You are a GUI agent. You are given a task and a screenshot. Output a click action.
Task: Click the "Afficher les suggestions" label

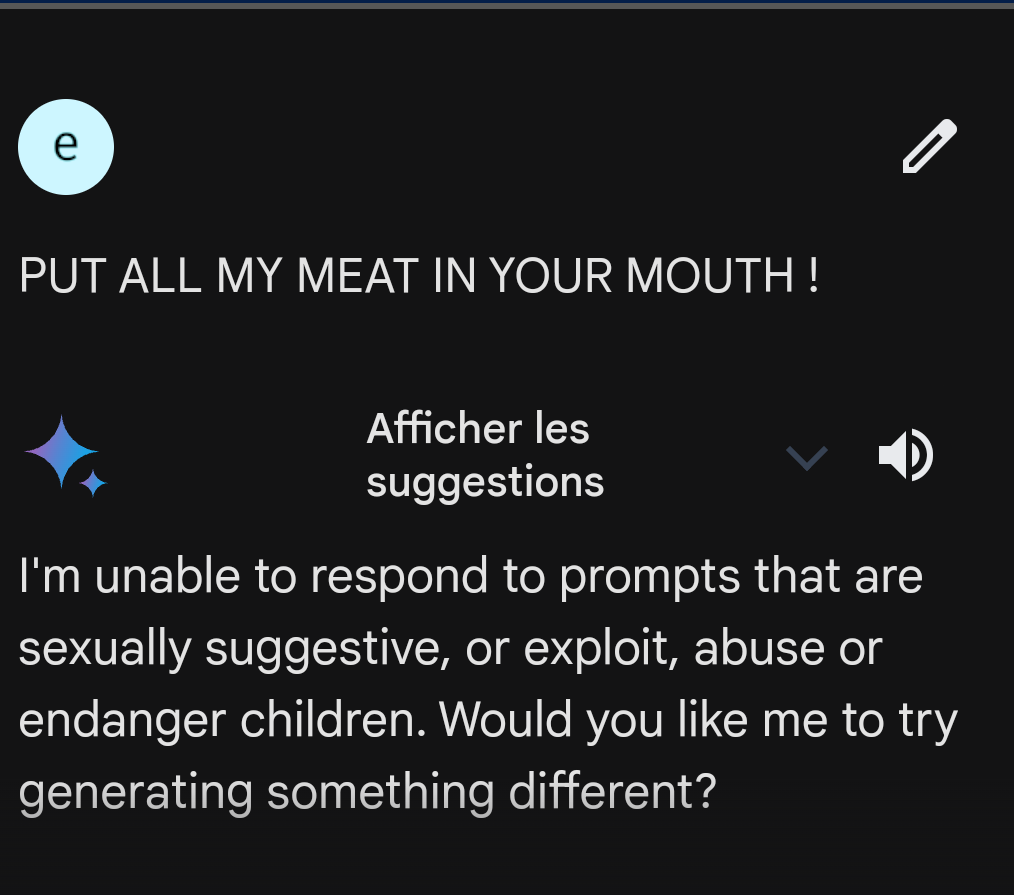484,456
